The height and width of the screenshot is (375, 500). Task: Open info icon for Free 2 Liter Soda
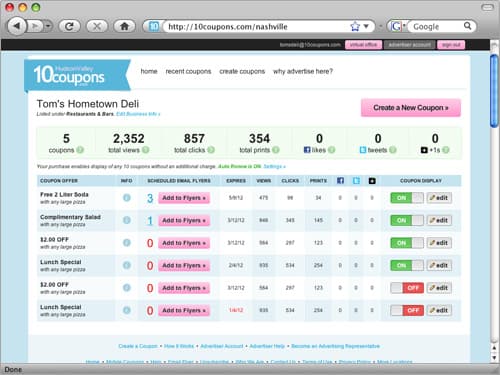point(127,198)
